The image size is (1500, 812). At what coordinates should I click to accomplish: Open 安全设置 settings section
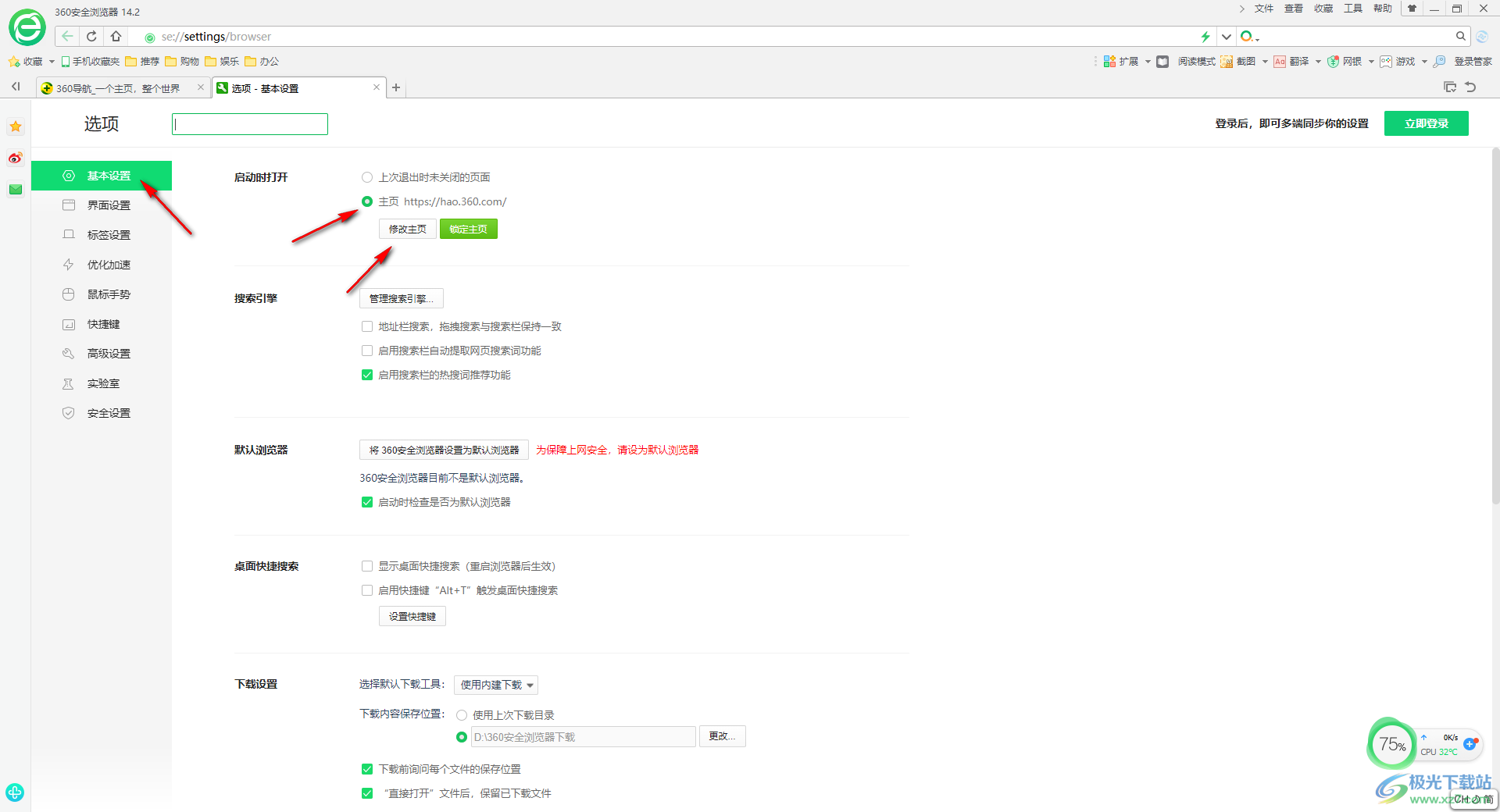102,413
